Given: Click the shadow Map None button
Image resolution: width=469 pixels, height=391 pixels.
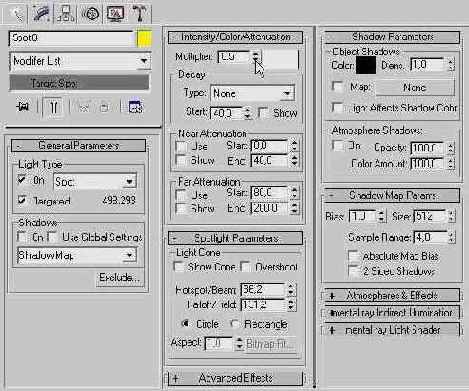Looking at the screenshot, I should pos(415,88).
